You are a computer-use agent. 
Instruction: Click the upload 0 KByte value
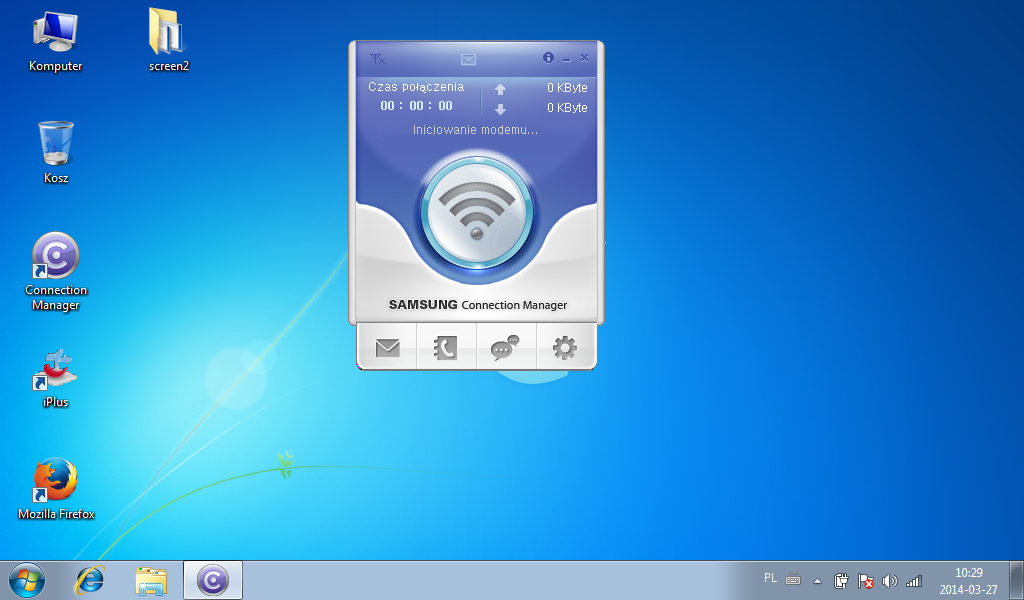coord(567,87)
